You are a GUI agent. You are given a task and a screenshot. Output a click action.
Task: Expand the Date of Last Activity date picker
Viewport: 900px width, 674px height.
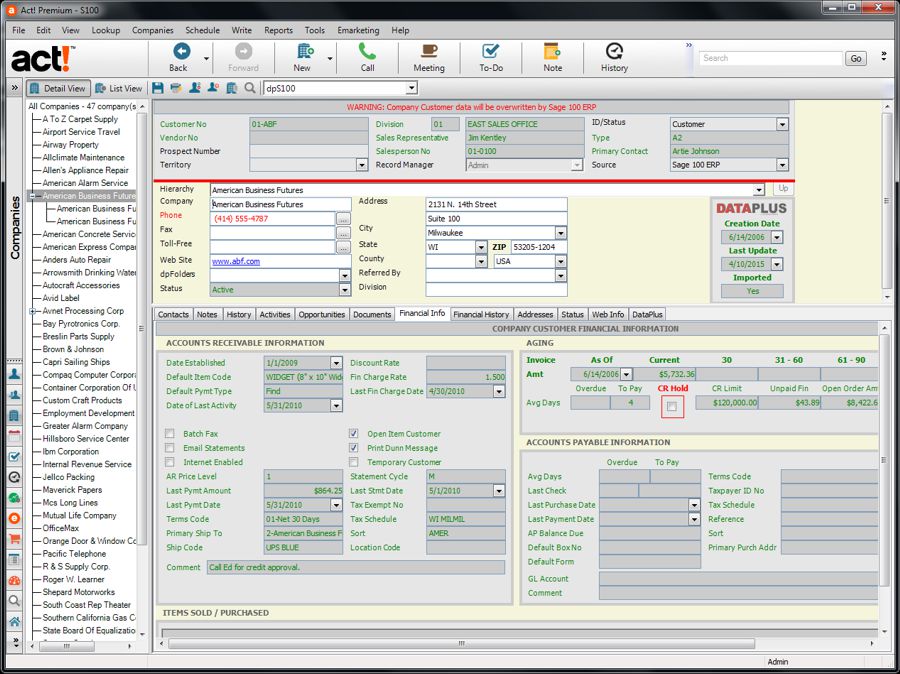click(336, 405)
